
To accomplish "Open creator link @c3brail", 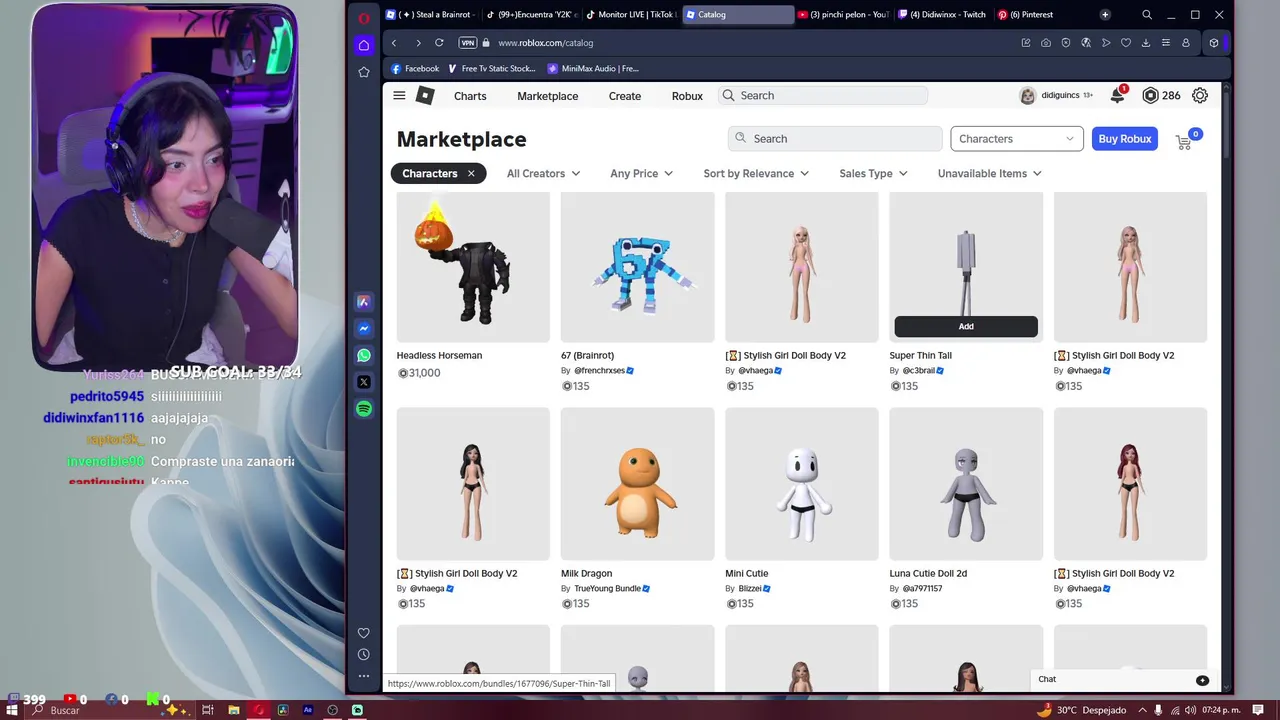I will pos(920,371).
